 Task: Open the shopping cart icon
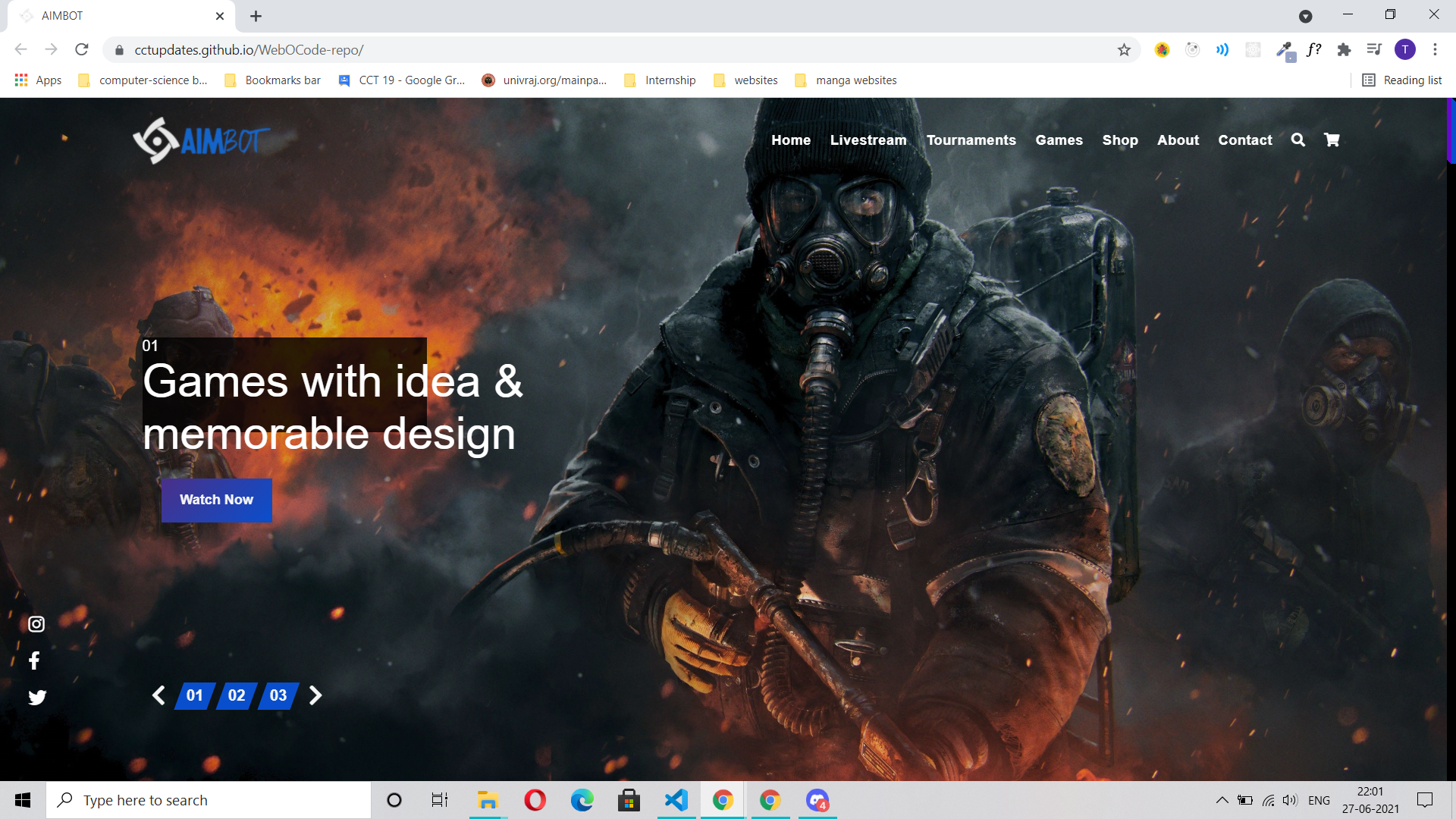point(1332,140)
